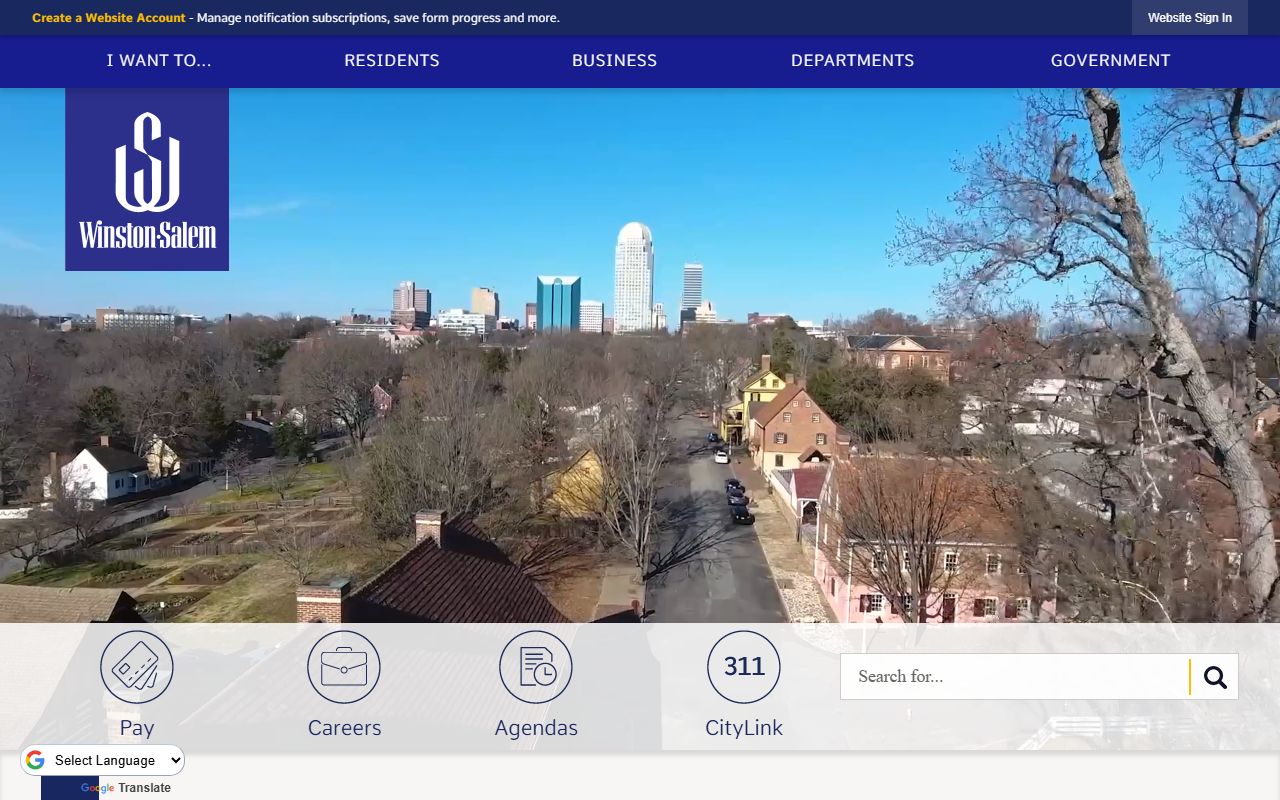The width and height of the screenshot is (1280, 800).
Task: Click the Create a Website Account link
Action: (109, 18)
